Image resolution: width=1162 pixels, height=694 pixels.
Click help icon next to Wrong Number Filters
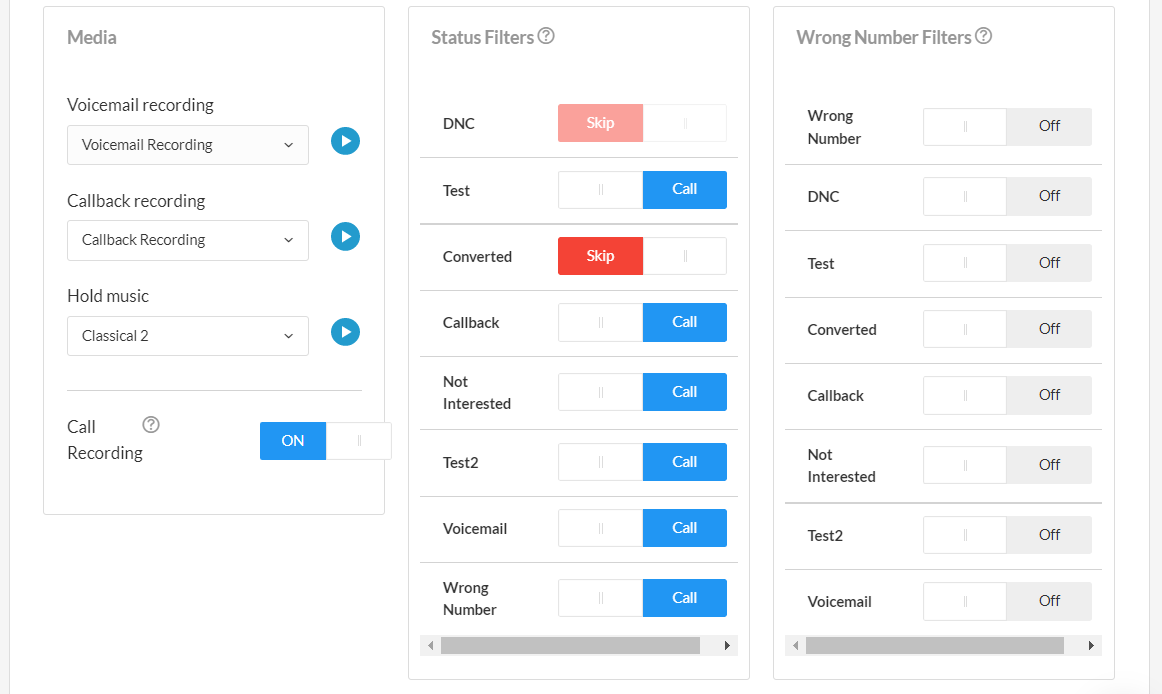[984, 36]
